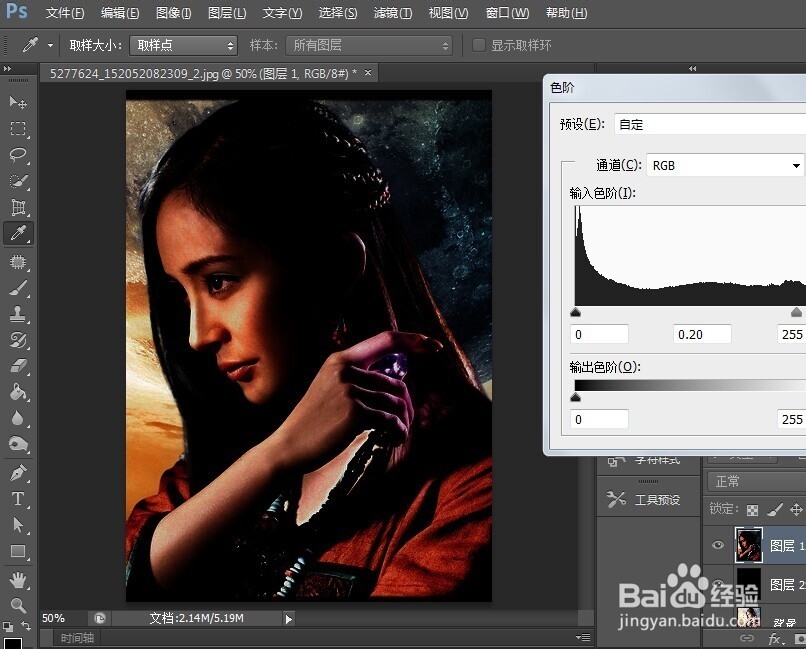Select the 图层 1 thumbnail
Screen dimensions: 806x649
click(x=748, y=545)
